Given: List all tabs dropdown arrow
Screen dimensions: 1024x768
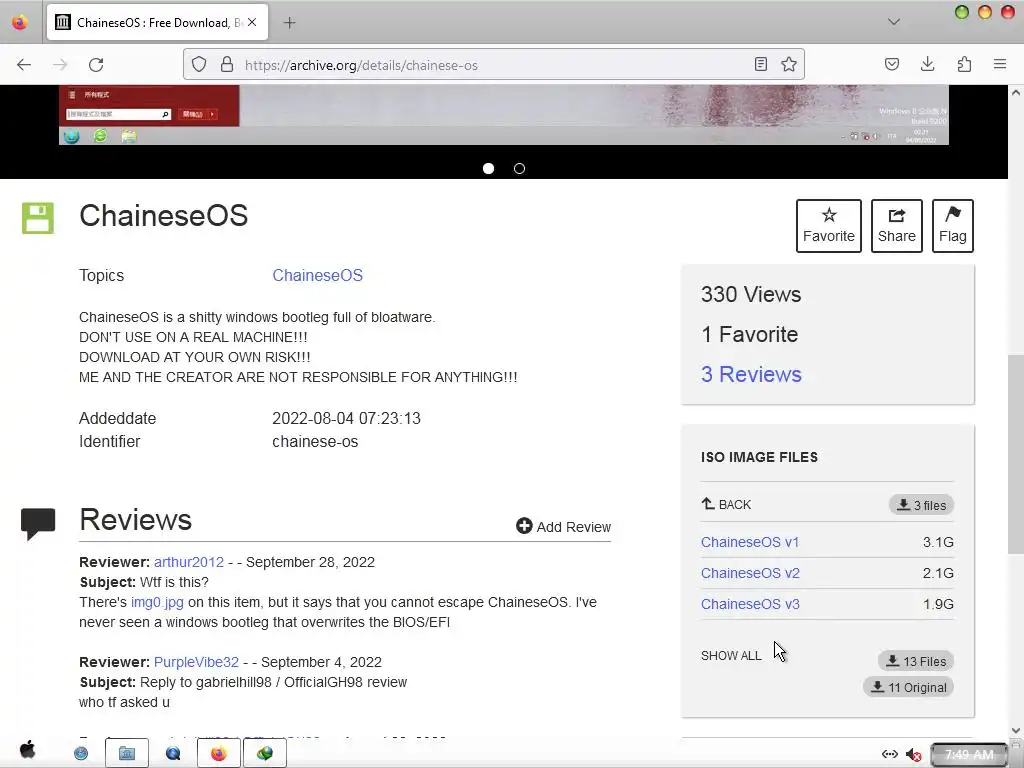Looking at the screenshot, I should click(894, 22).
